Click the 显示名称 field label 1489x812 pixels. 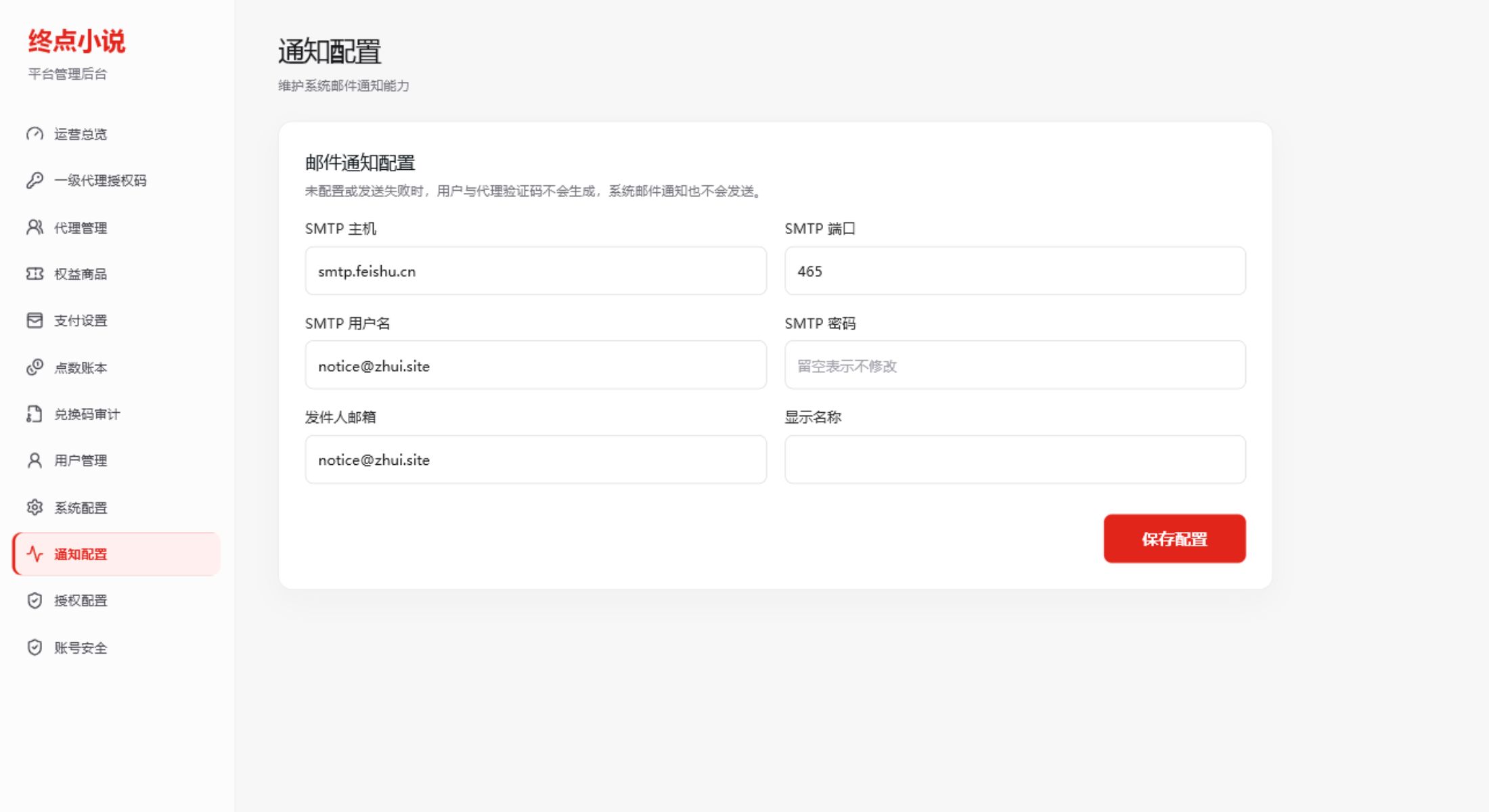coord(813,417)
